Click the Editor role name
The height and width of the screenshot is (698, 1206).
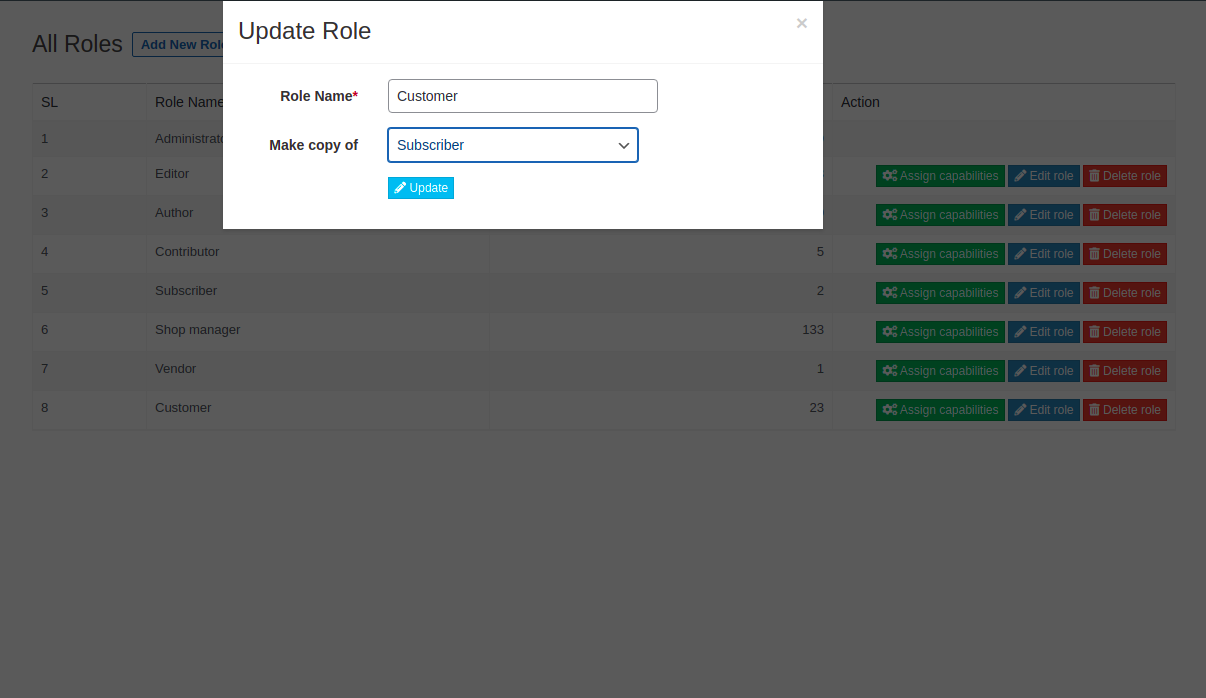[172, 174]
